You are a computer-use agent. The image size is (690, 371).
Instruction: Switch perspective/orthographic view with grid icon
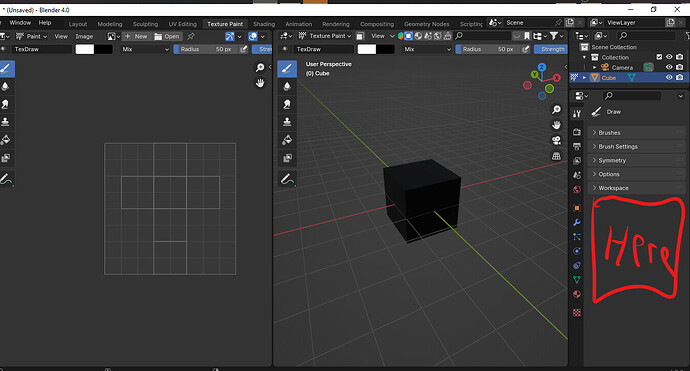556,156
